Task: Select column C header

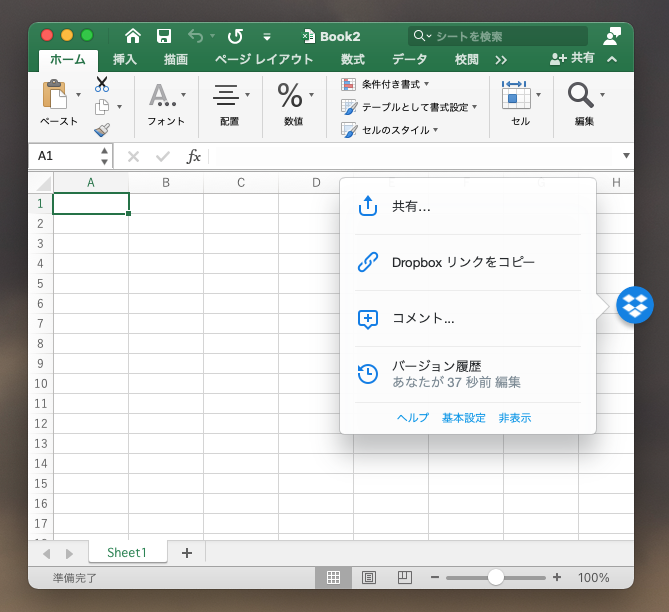Action: coord(241,183)
